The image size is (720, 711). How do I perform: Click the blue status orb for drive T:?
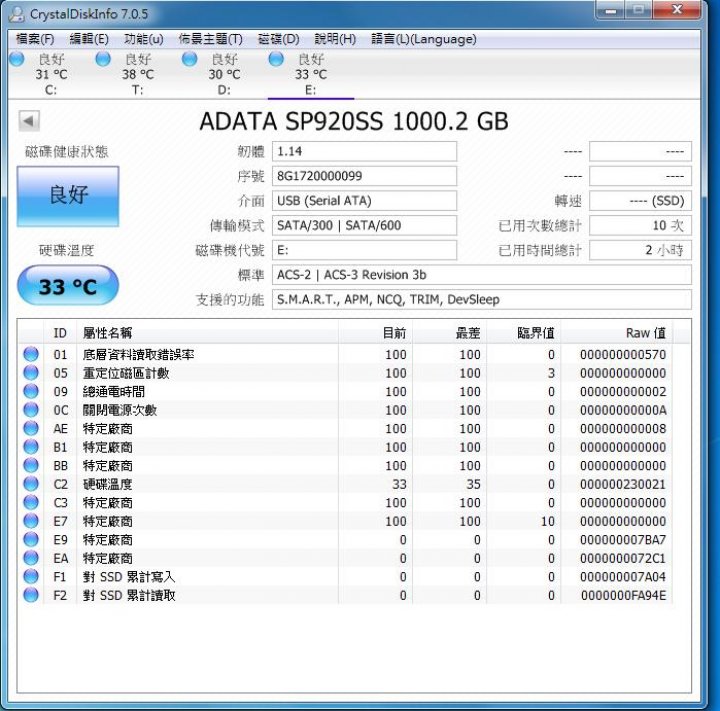(103, 59)
